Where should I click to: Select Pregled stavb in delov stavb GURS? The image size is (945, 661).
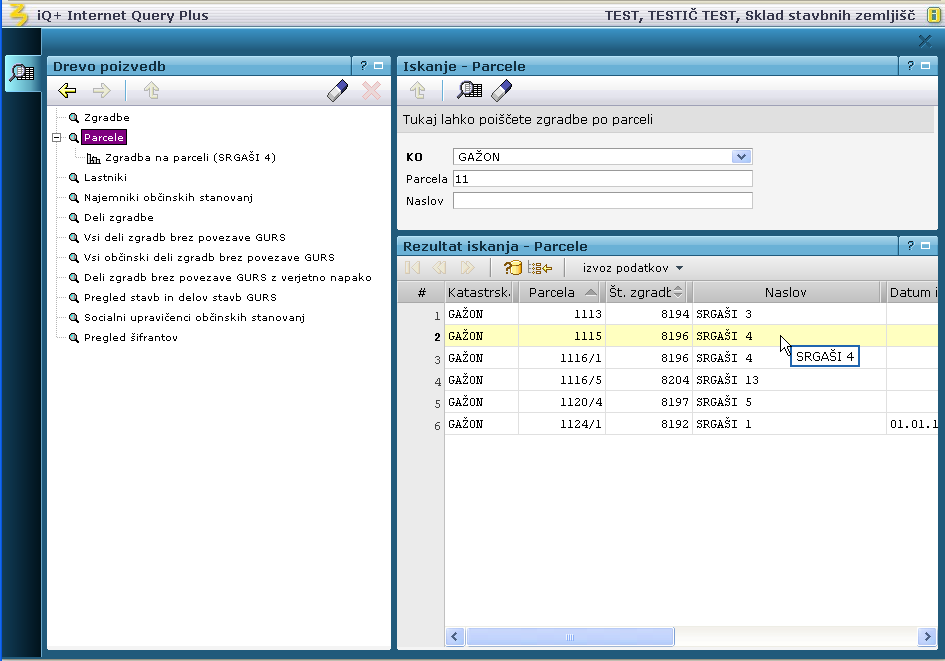[180, 297]
